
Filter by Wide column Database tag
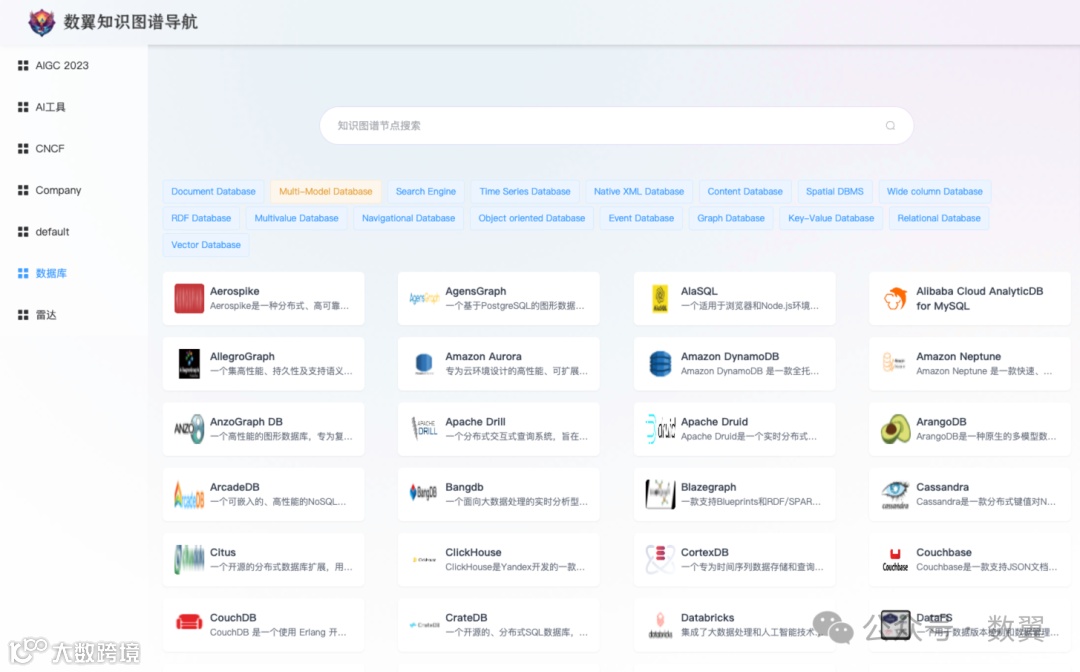click(x=935, y=191)
